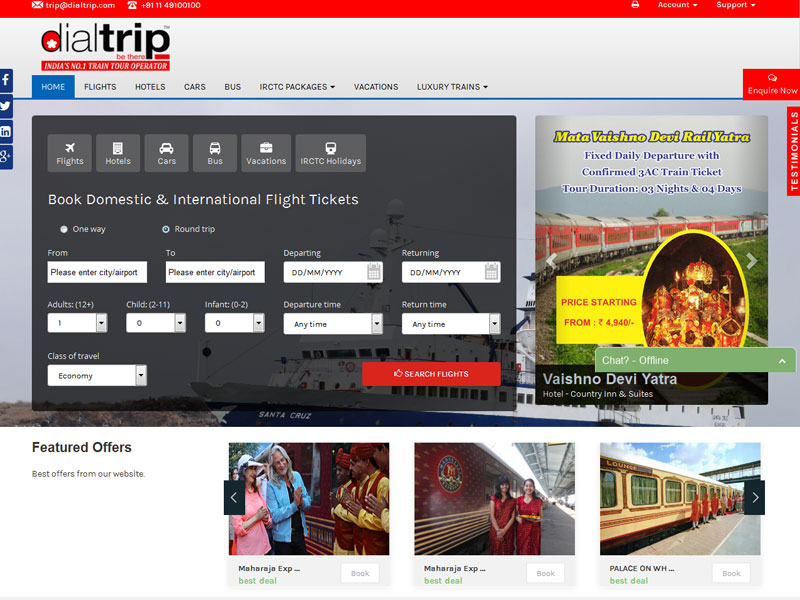Click the Search Flights button

tap(431, 374)
